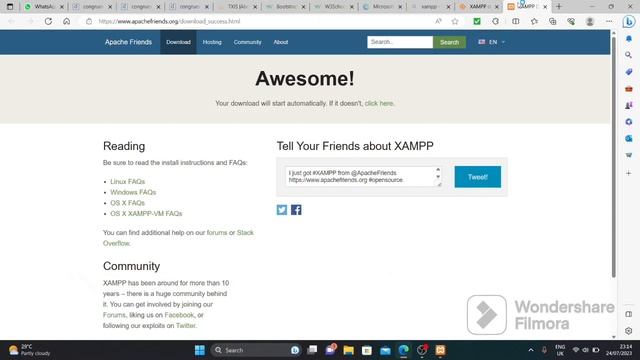Screen dimensions: 640x360
Task: Click the browser home icon
Action: [67, 21]
